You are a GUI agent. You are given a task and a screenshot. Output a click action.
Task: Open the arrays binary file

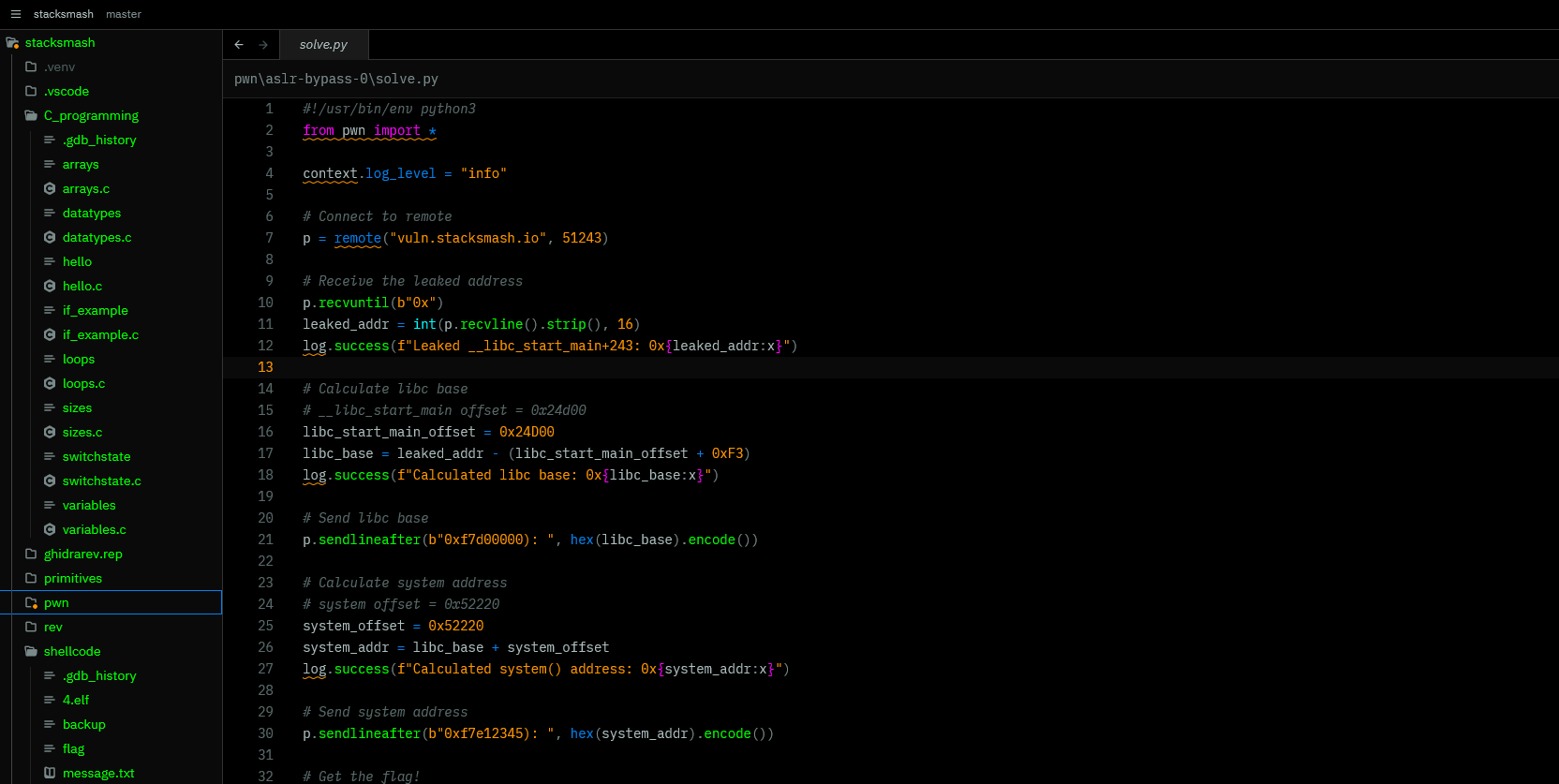81,164
